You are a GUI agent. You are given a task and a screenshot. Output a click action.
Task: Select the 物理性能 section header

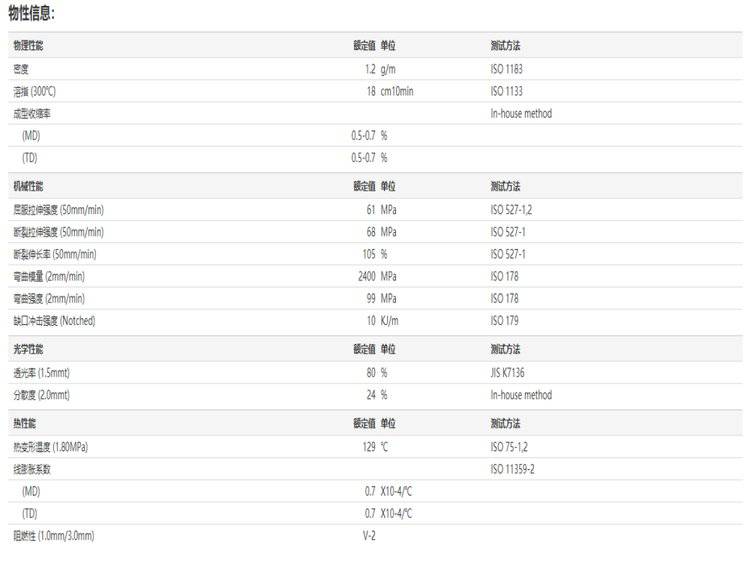pyautogui.click(x=28, y=46)
